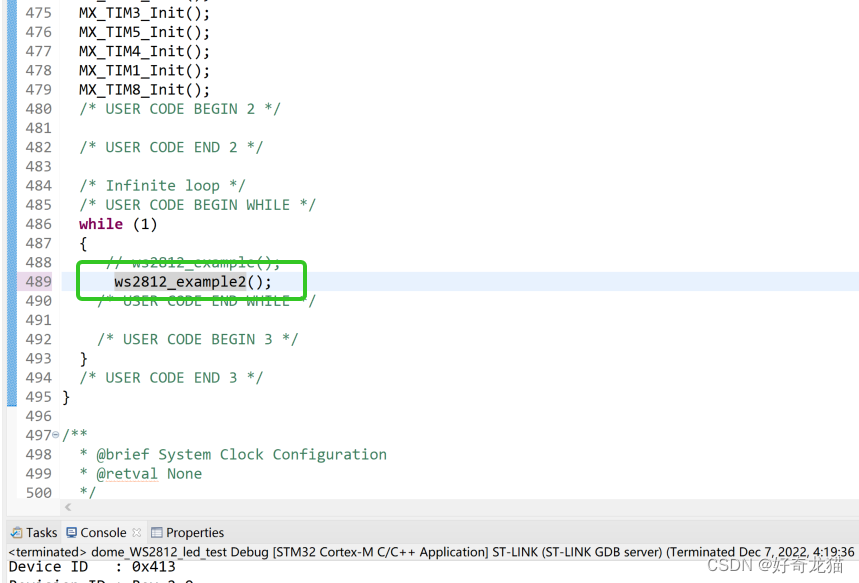Click the opening brace on line 487
Screen dimensions: 859x583
coord(83,243)
